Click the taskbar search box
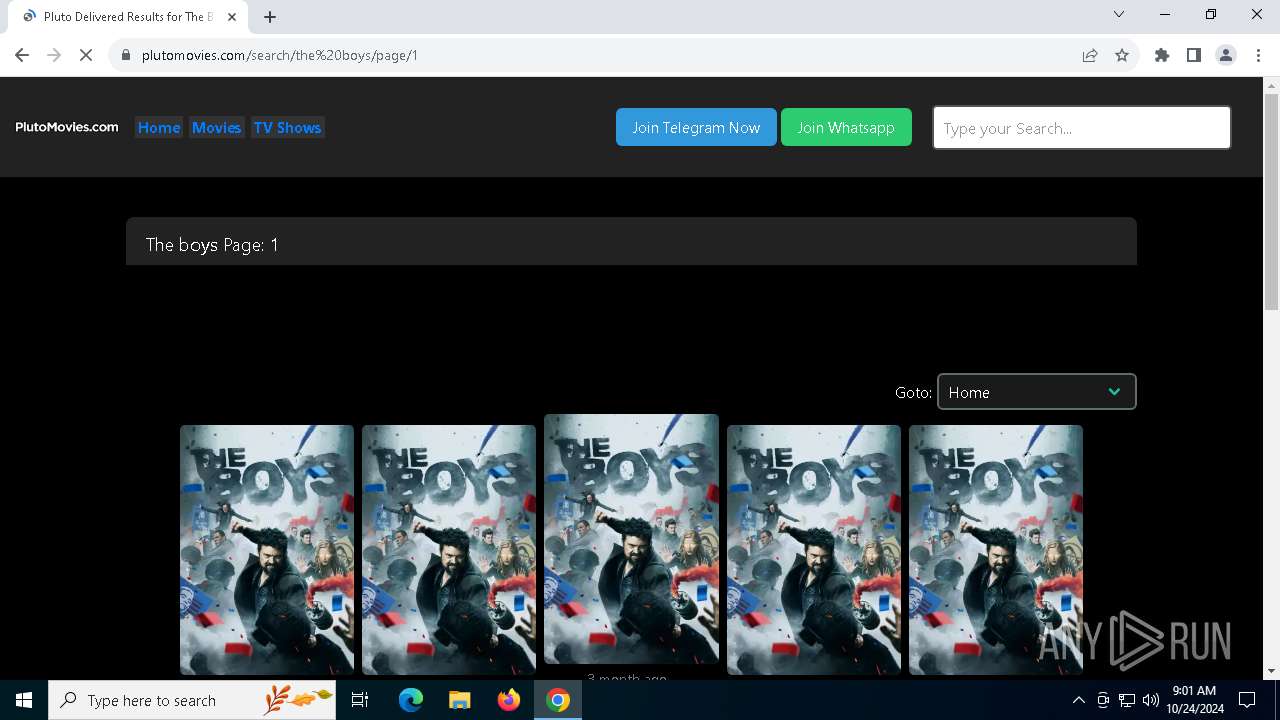 click(192, 700)
